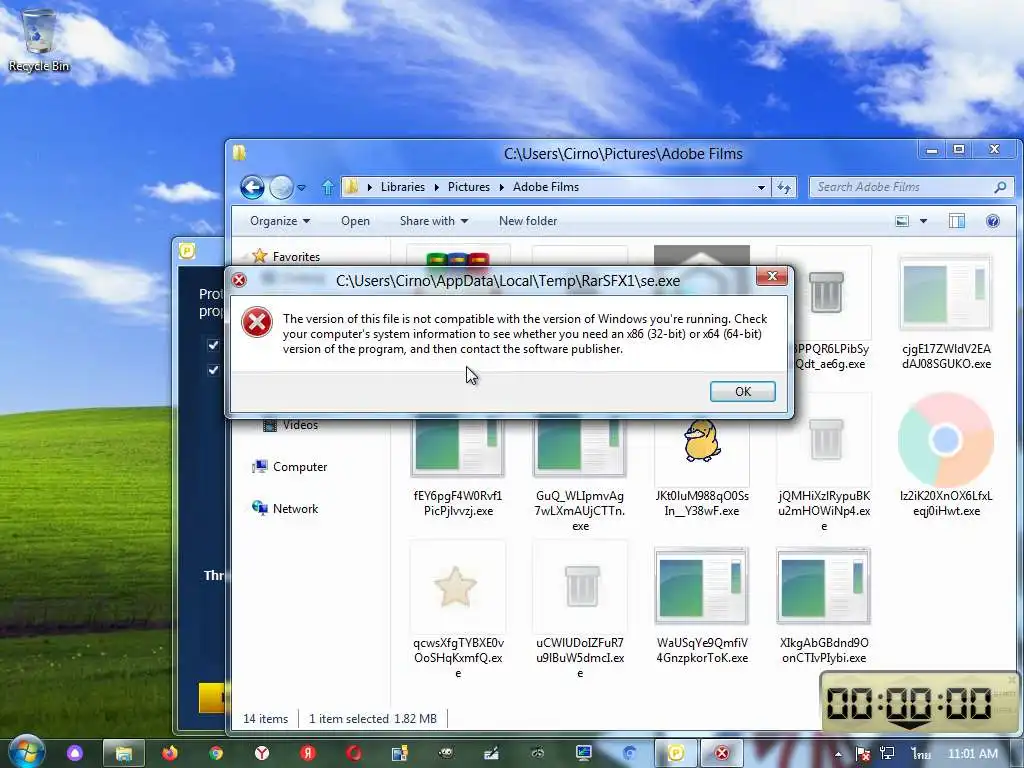Open the Recycle Bin on the desktop

pos(39,40)
